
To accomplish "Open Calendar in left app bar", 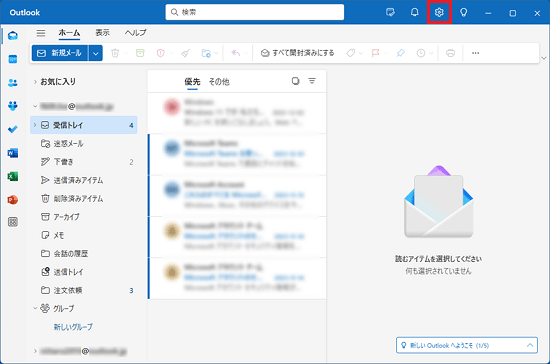I will pyautogui.click(x=13, y=59).
